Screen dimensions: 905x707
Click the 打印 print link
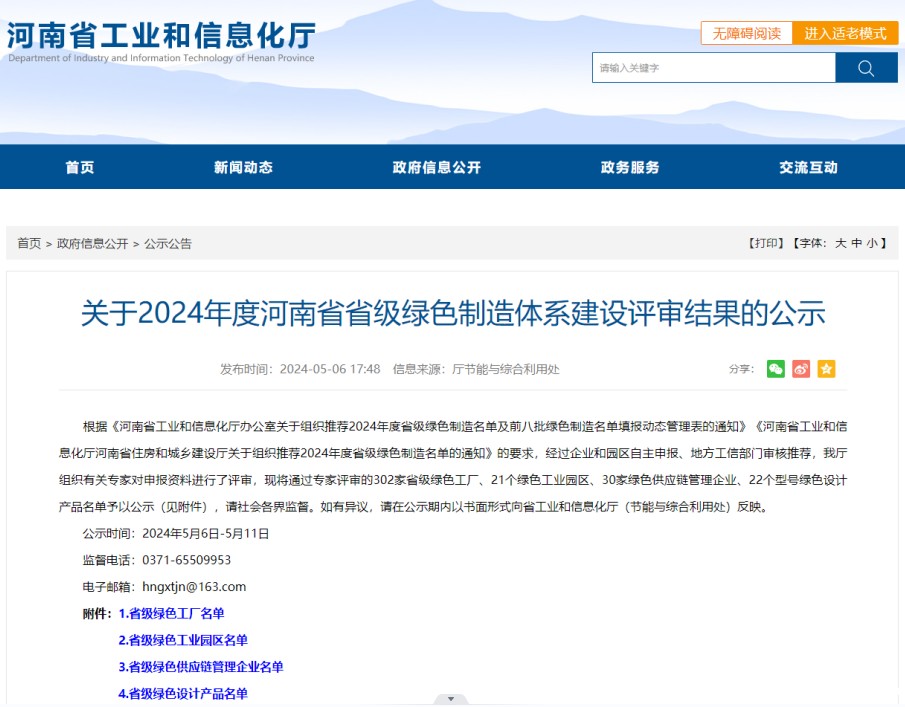766,243
